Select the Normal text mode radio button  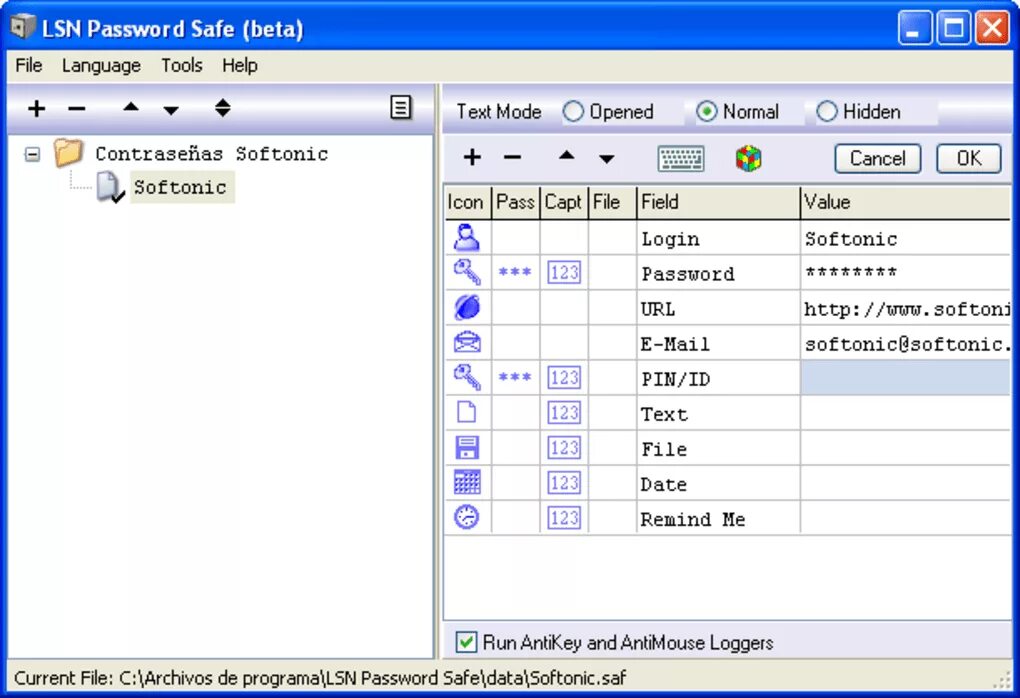point(706,112)
